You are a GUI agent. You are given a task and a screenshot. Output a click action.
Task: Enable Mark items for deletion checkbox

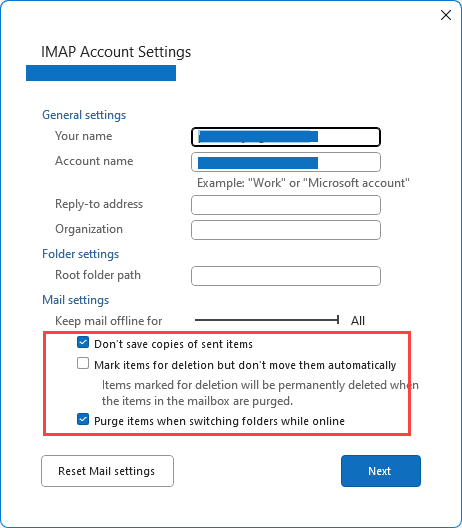[x=83, y=364]
